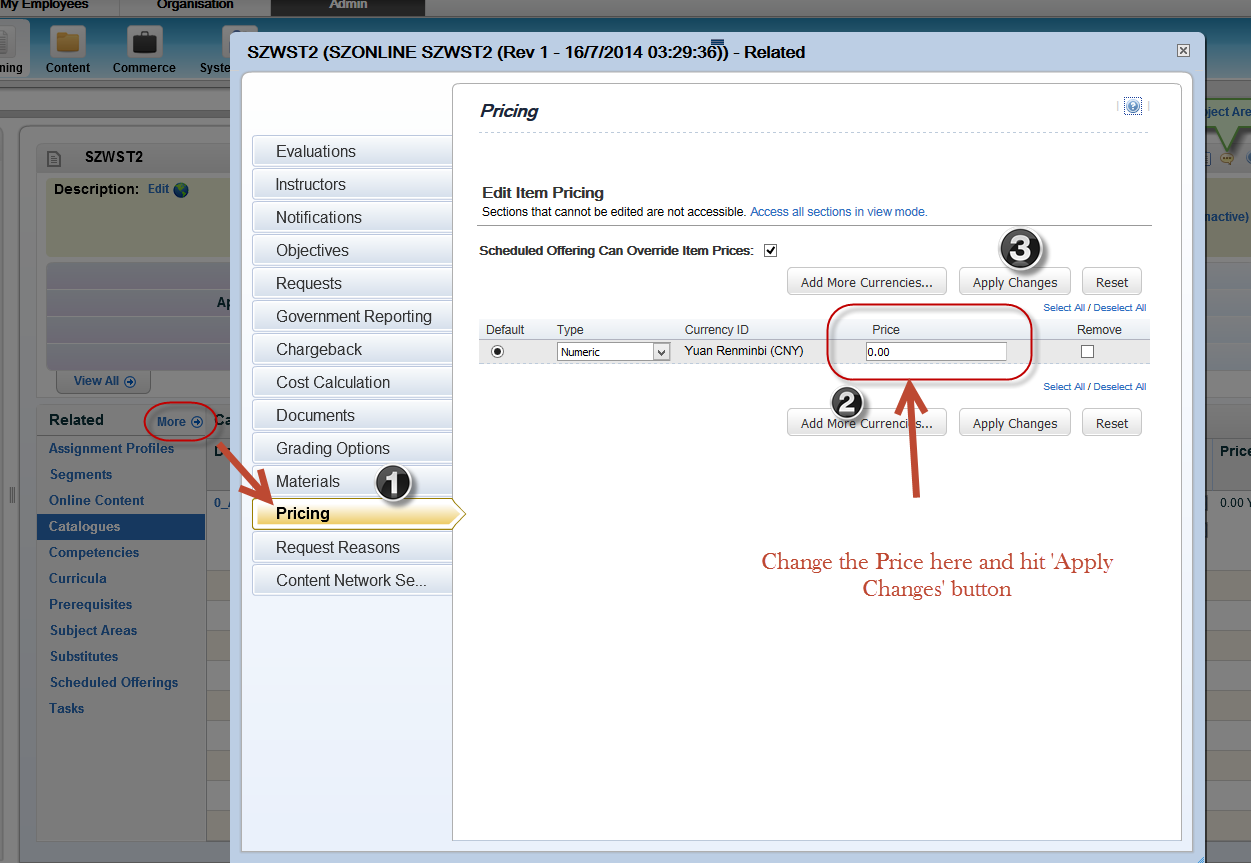Switch to the Admin top tab
The image size is (1251, 863).
coord(348,6)
